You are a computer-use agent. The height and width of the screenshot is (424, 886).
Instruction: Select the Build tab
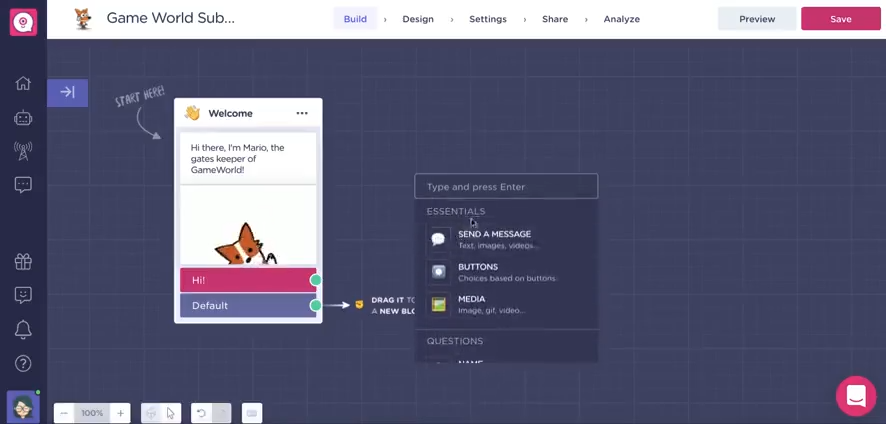coord(355,19)
